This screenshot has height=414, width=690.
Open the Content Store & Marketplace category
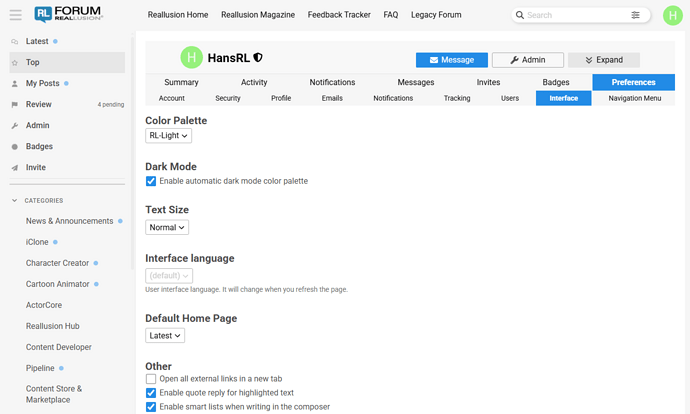[x=54, y=394]
